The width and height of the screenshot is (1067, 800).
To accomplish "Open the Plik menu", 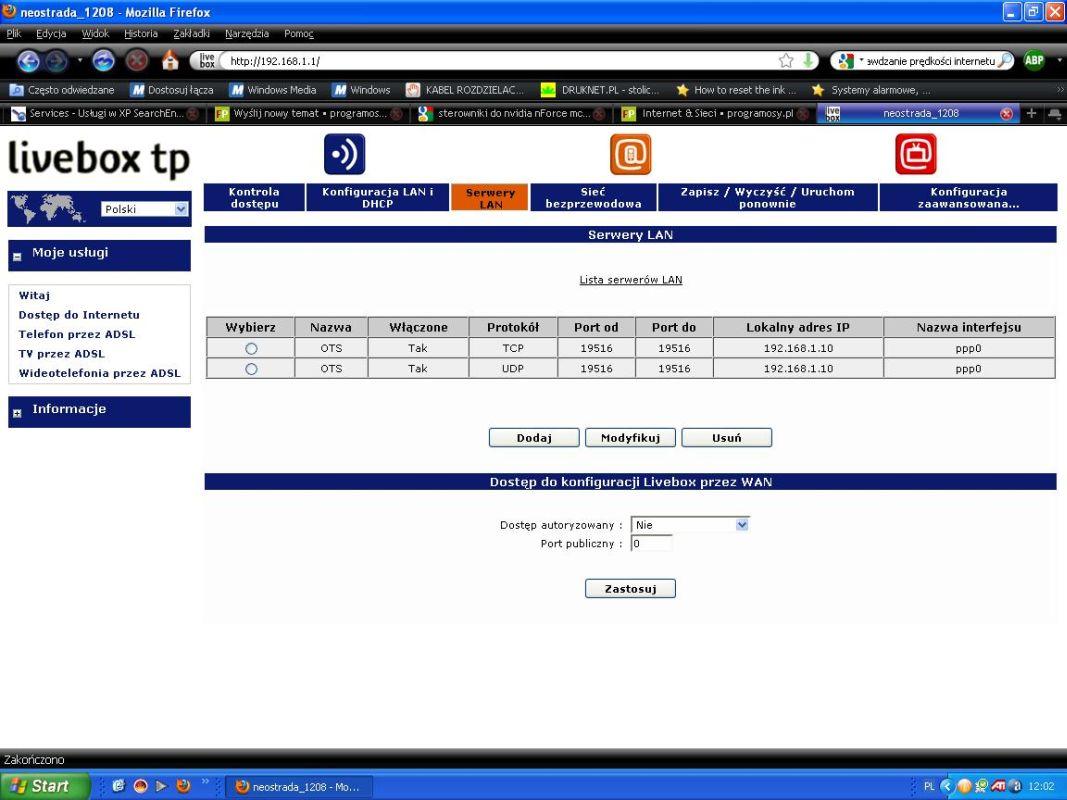I will (x=14, y=33).
